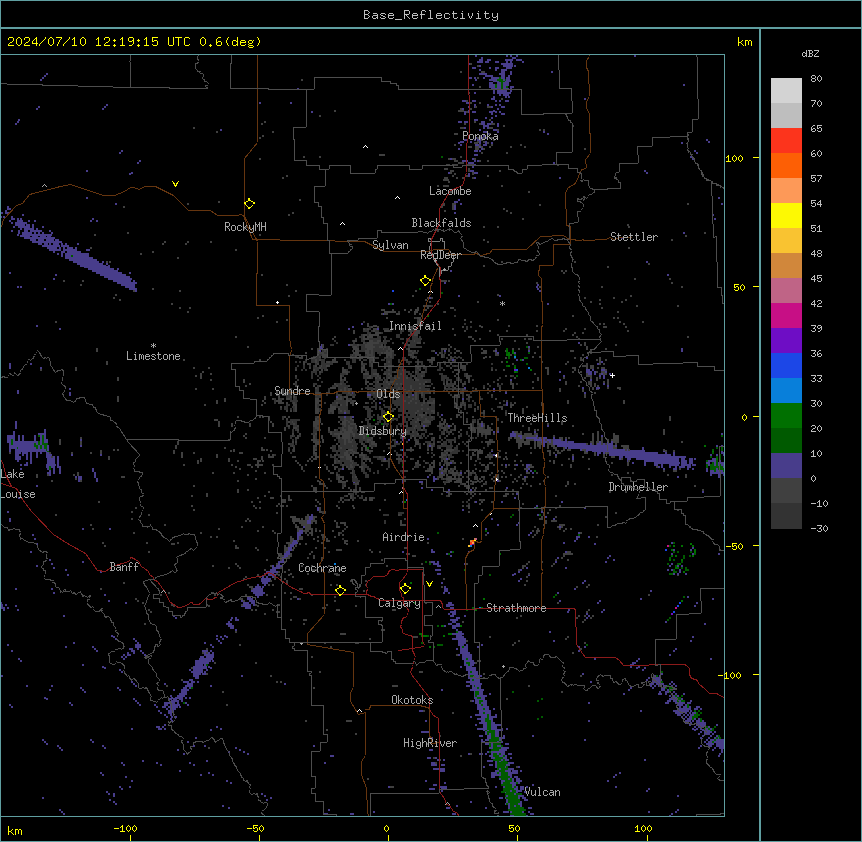Click the yellow marker south of RedDeer

coord(426,281)
